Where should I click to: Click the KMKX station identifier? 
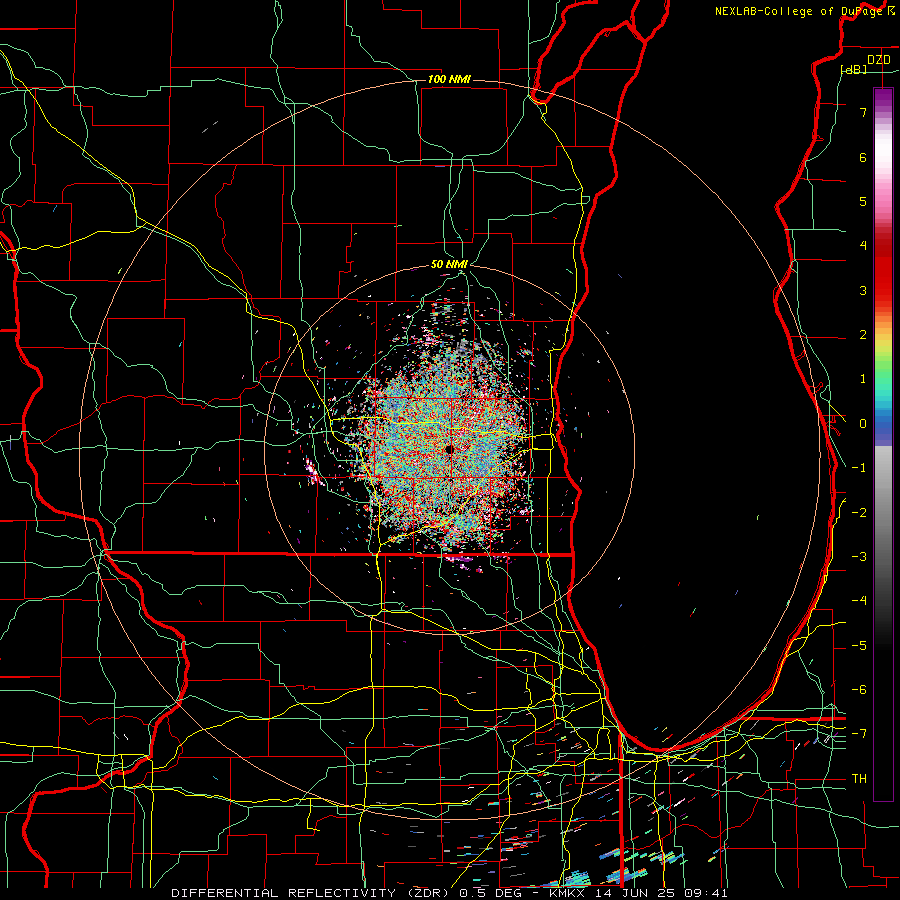click(x=567, y=893)
